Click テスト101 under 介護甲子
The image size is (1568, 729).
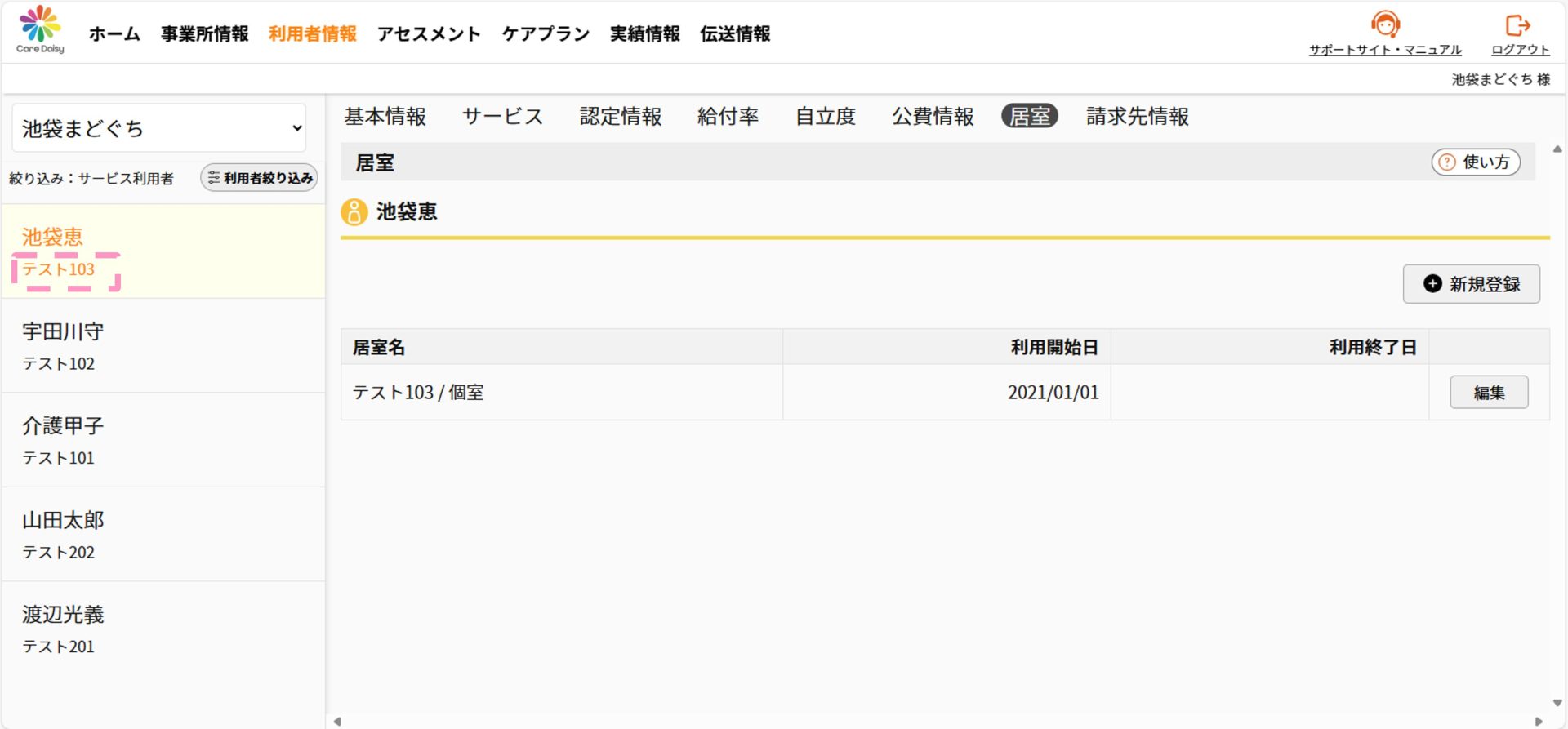[59, 458]
